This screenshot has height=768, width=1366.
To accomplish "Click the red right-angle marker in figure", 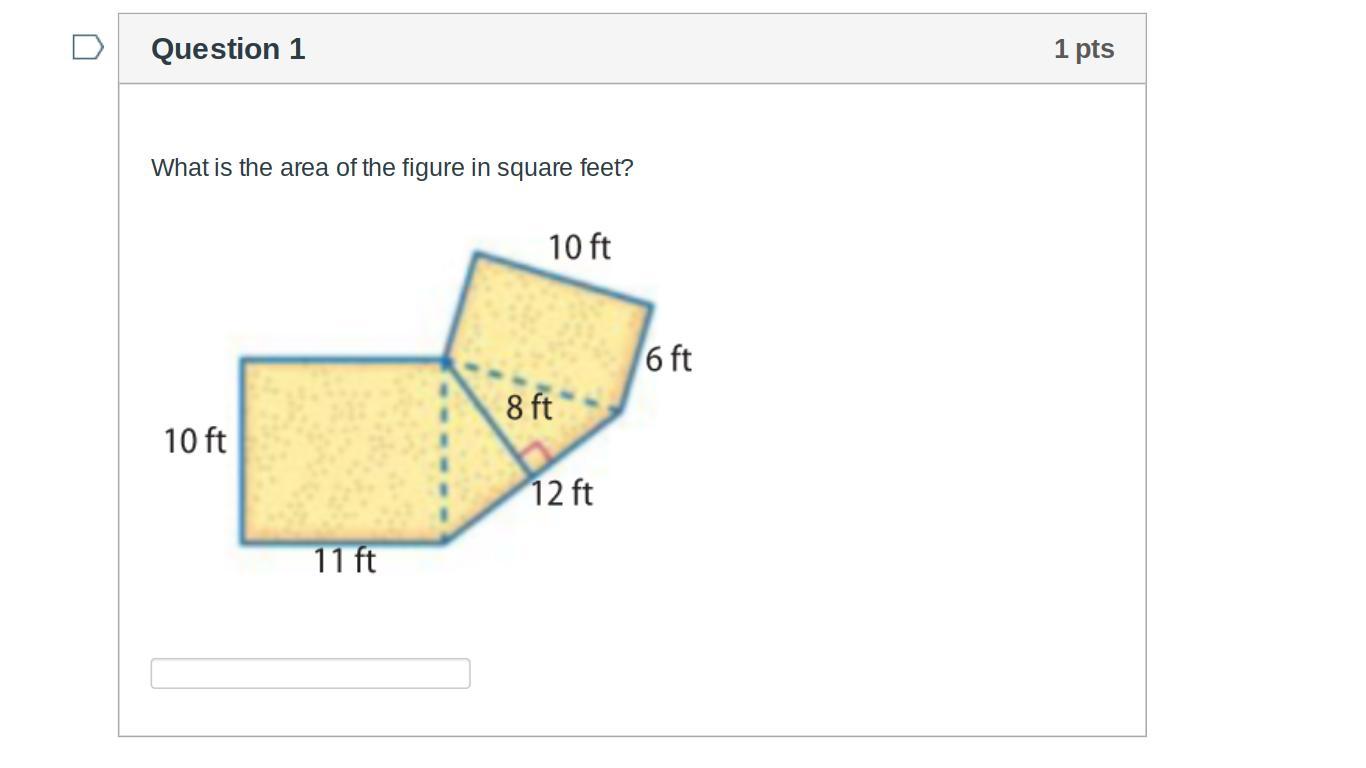I will 538,453.
